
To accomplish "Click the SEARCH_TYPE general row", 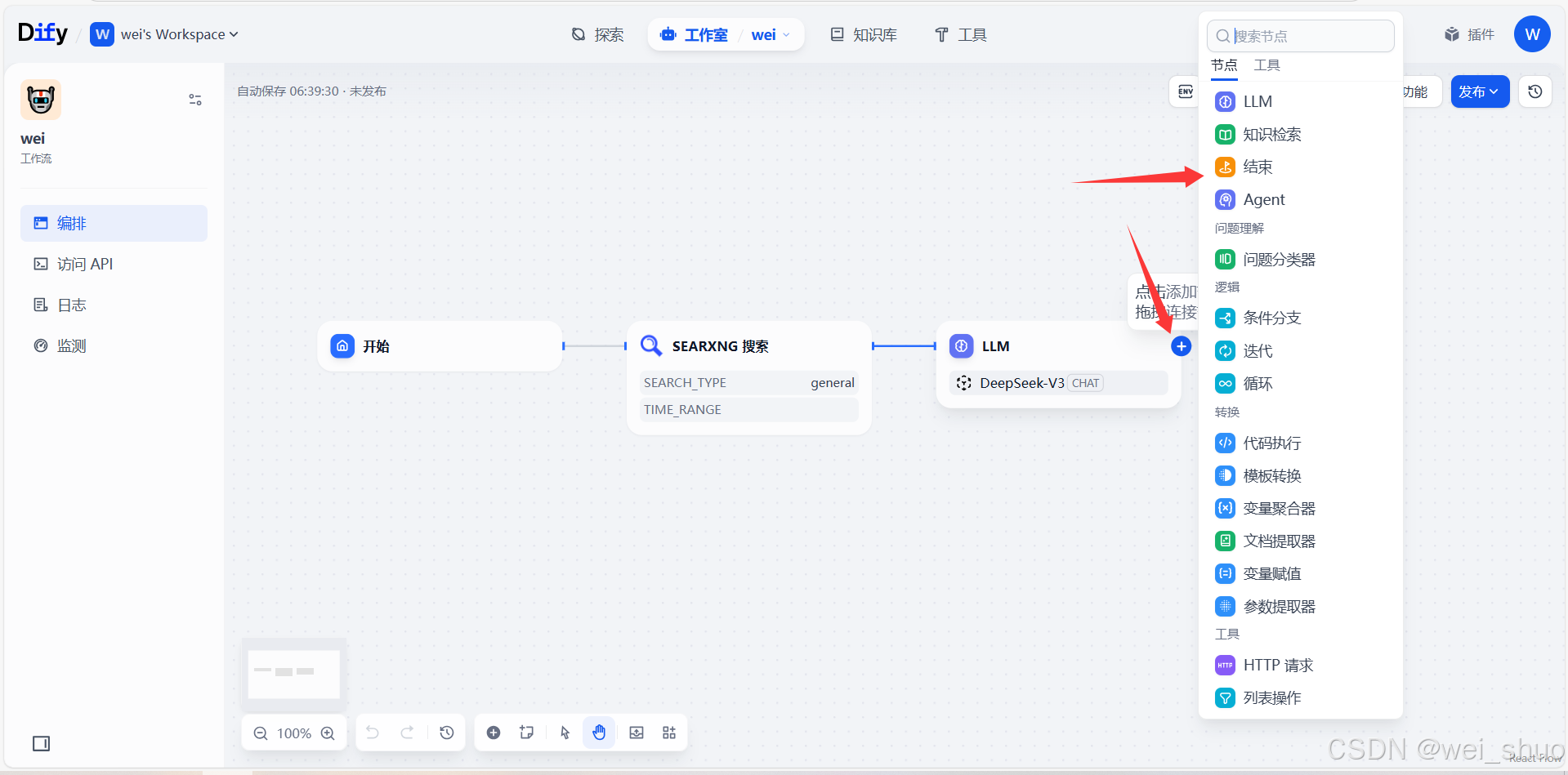I will click(748, 382).
